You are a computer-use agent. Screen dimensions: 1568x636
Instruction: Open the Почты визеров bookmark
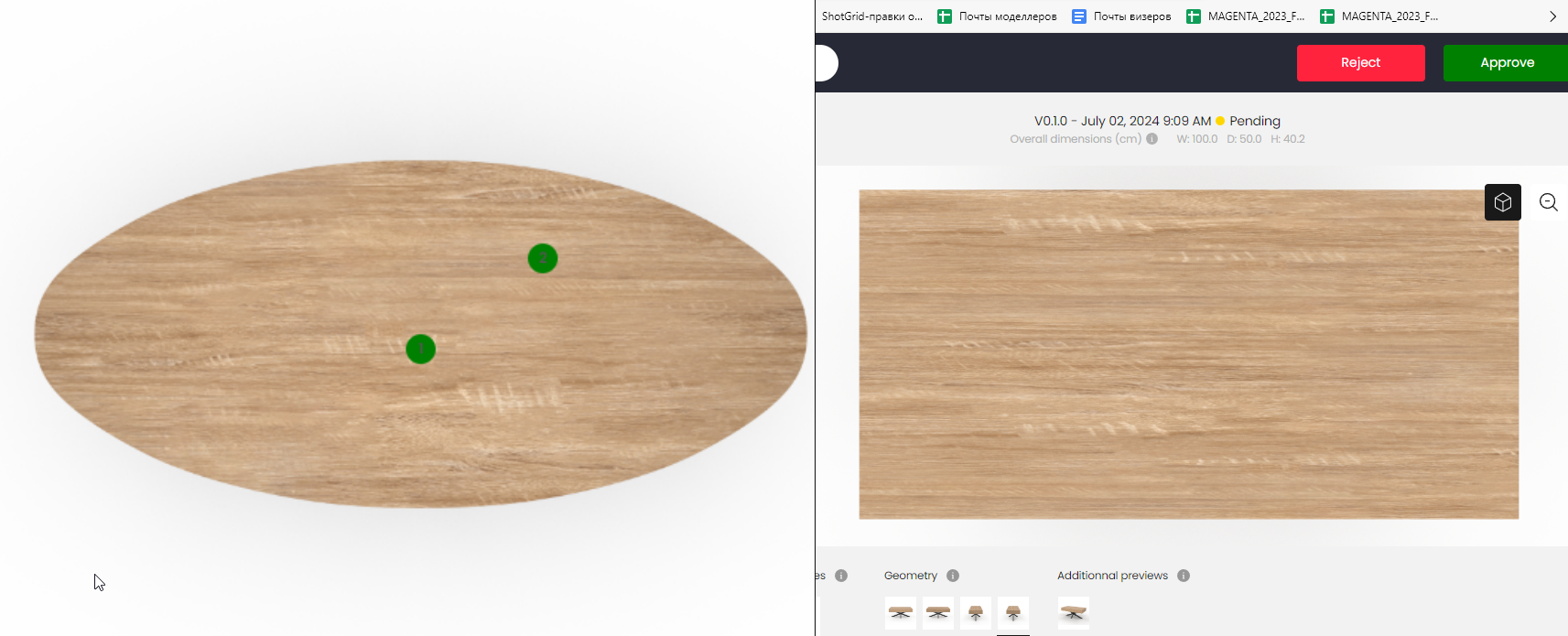point(1121,16)
